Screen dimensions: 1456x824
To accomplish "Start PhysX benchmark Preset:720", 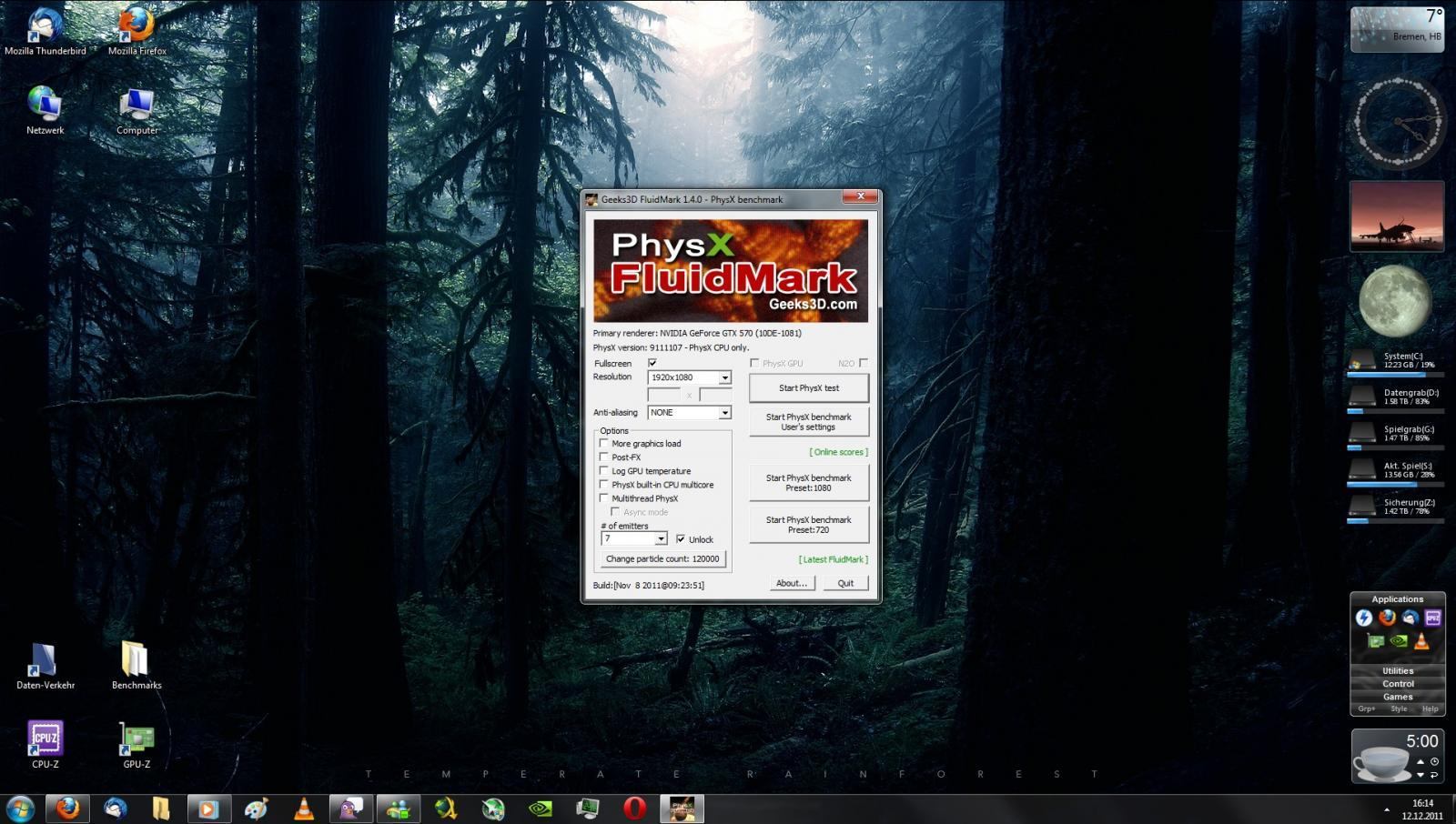I will pyautogui.click(x=809, y=525).
